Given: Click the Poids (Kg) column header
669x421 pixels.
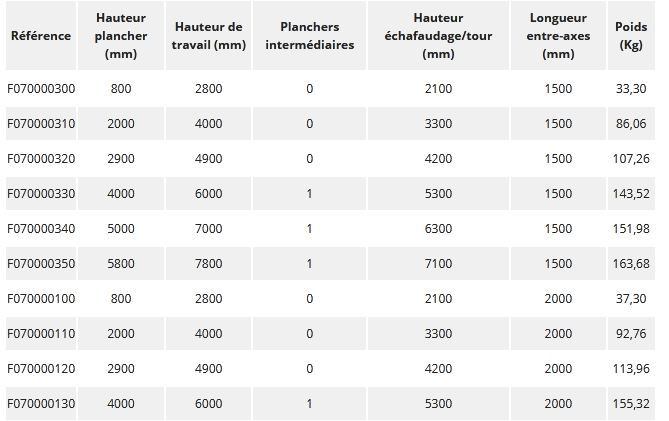Looking at the screenshot, I should point(631,36).
